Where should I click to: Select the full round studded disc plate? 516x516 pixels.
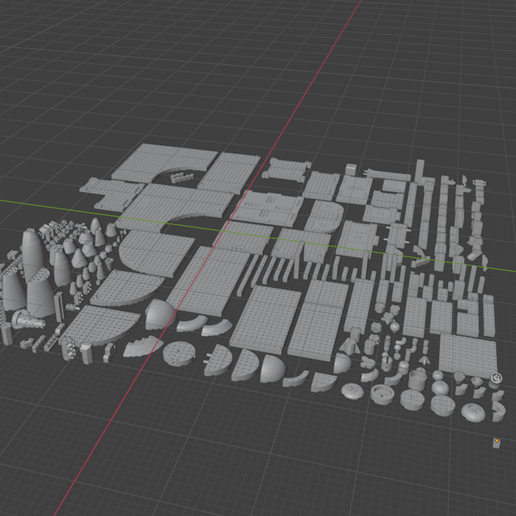point(179,353)
